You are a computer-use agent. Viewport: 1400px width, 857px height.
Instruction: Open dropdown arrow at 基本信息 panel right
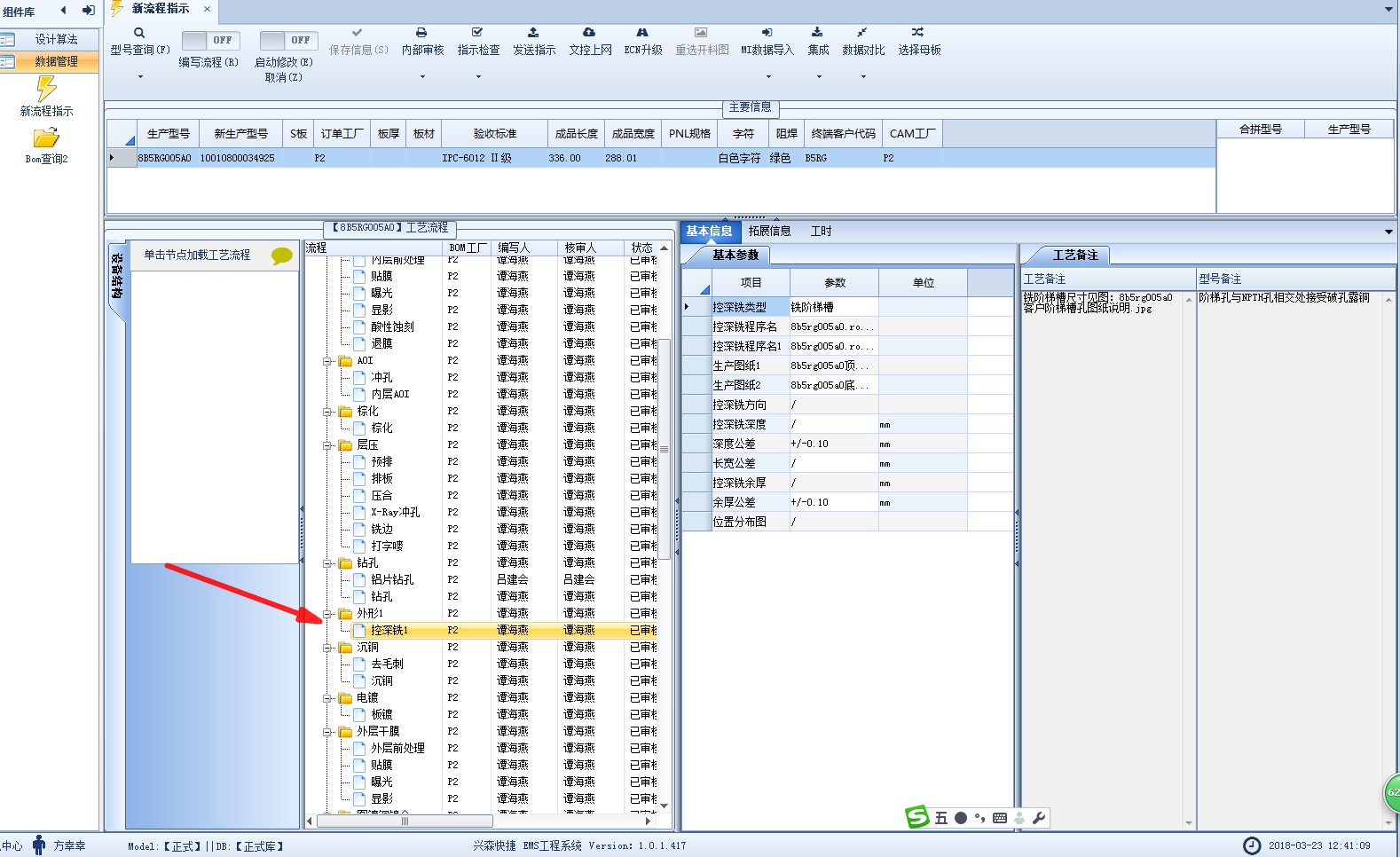(1388, 232)
